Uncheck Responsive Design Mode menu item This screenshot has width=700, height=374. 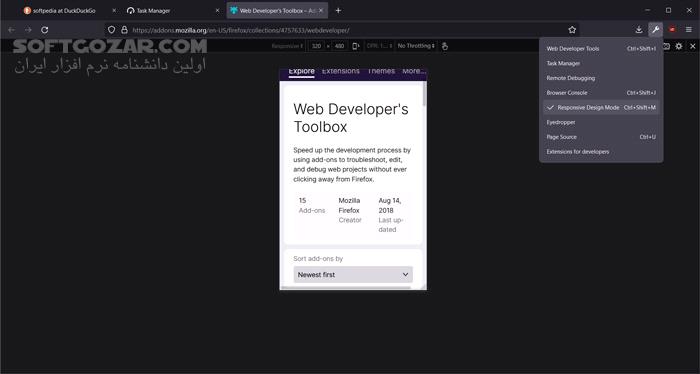coord(601,108)
